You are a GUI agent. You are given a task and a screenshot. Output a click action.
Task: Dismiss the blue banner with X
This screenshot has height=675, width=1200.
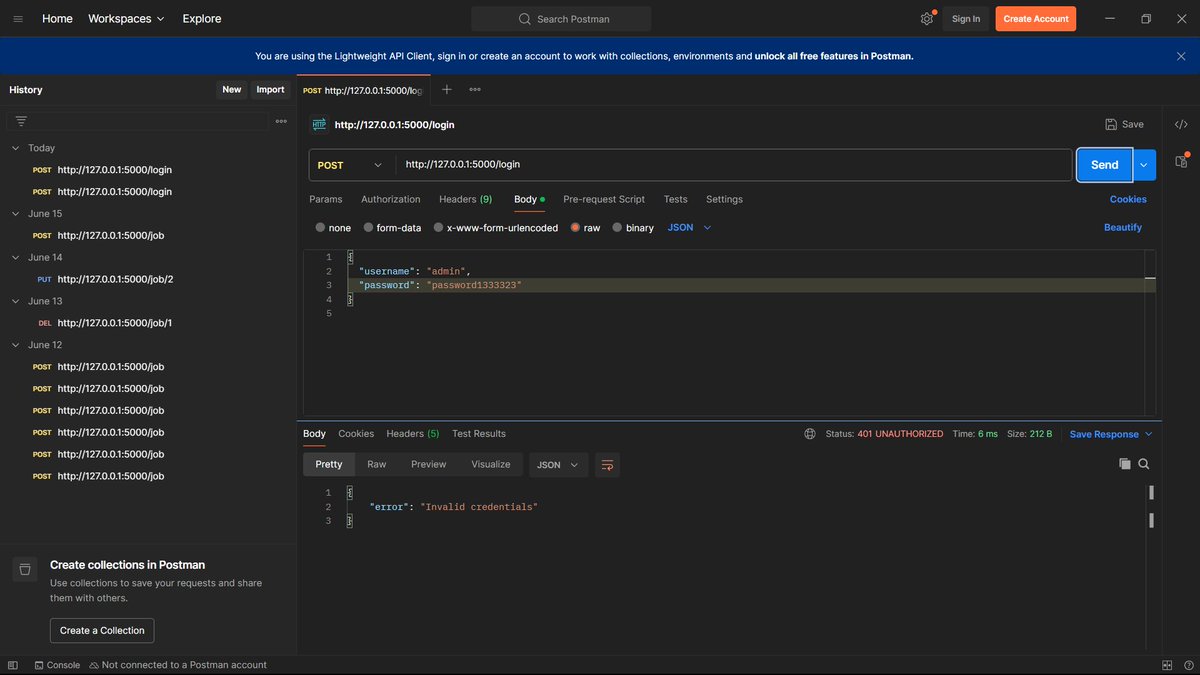pos(1181,57)
